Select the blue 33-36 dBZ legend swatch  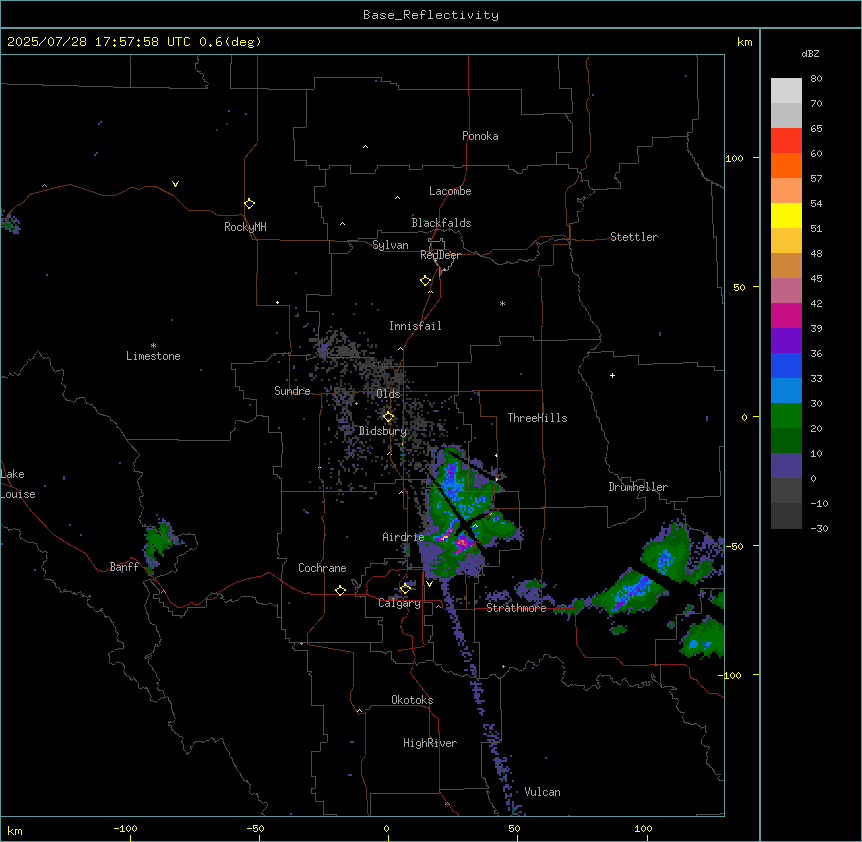786,365
